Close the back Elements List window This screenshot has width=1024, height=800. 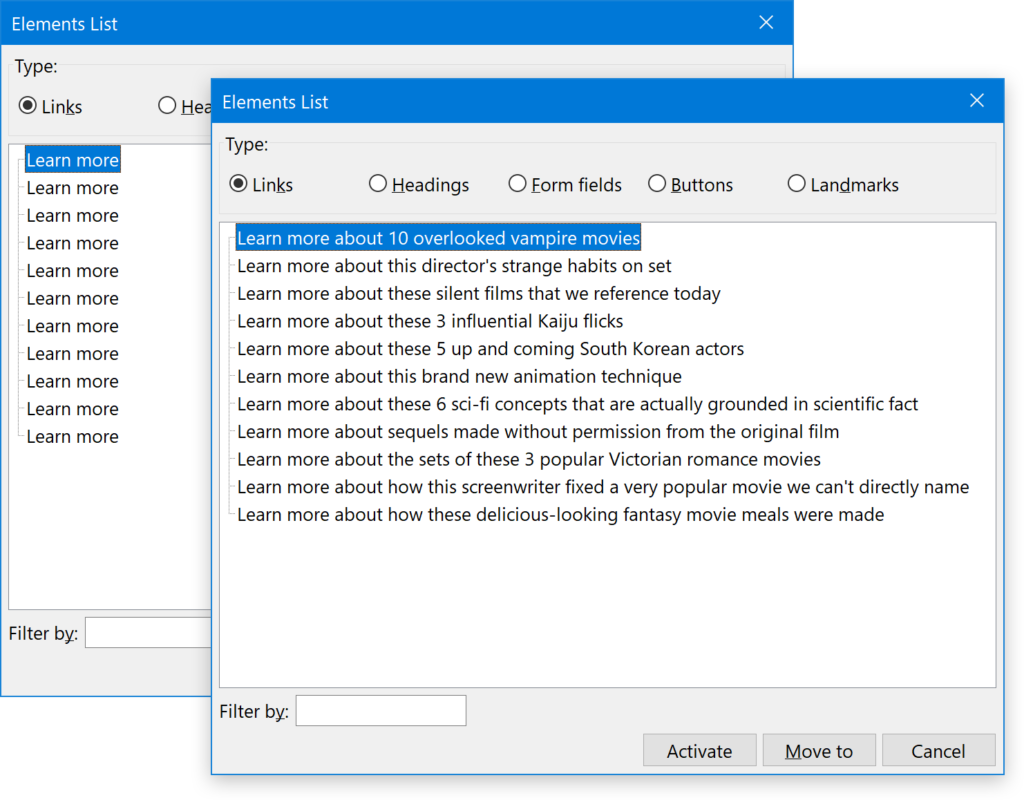pyautogui.click(x=766, y=23)
